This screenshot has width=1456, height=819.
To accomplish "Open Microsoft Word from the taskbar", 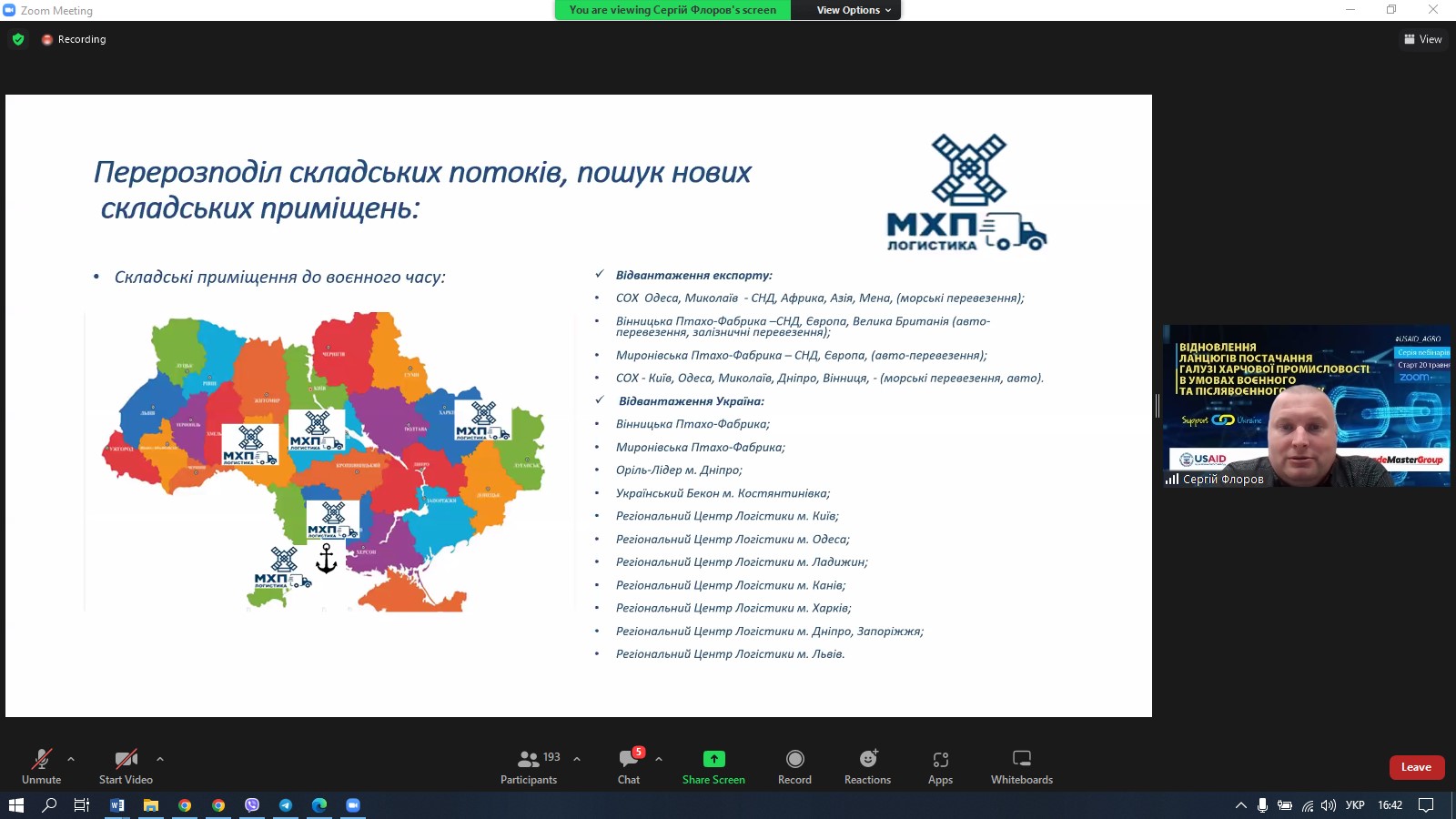I will click(x=117, y=805).
